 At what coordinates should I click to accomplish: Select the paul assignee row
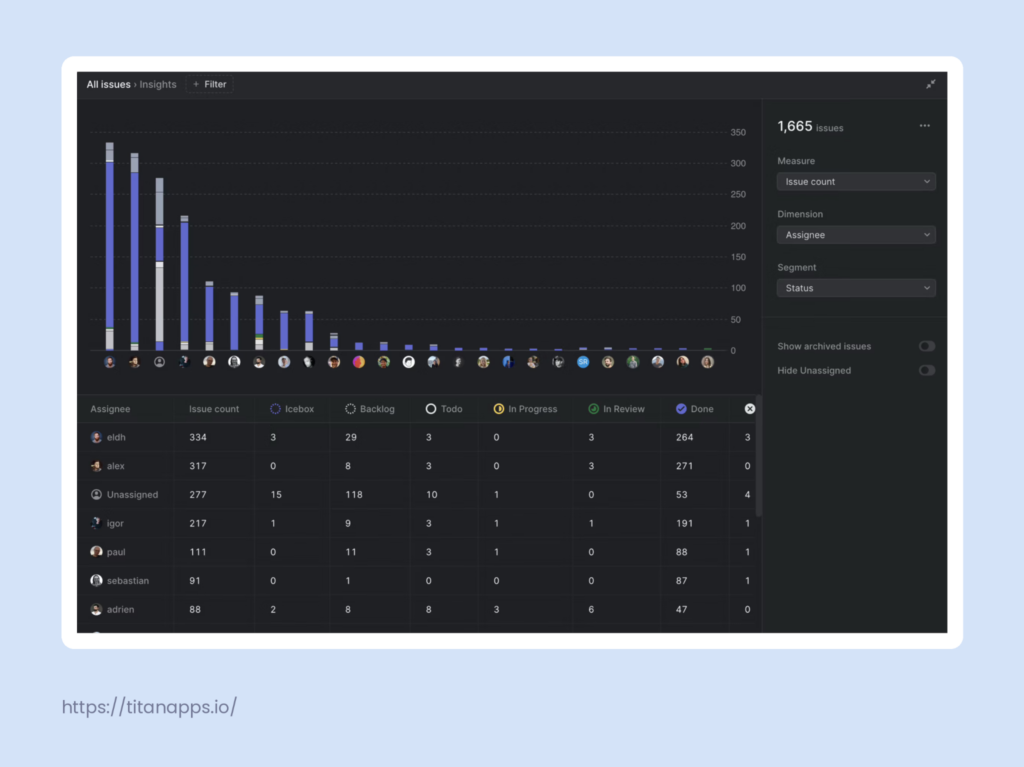418,552
